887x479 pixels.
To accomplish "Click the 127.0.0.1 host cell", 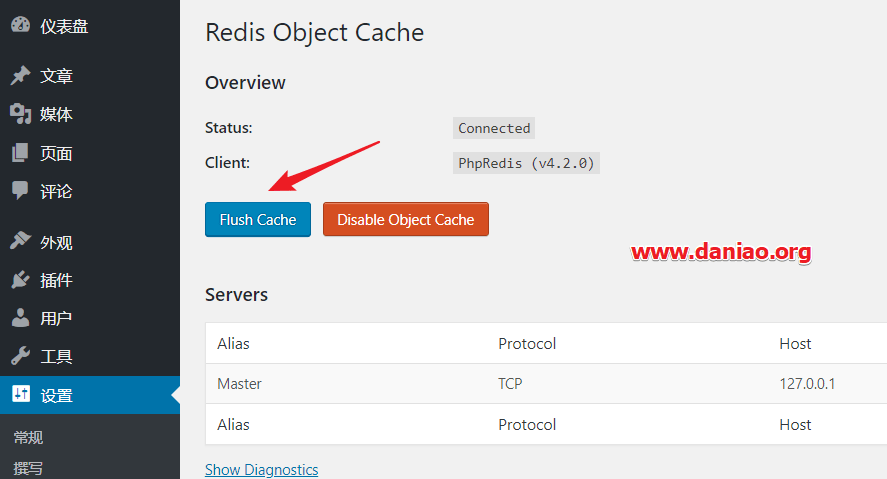I will [x=807, y=383].
